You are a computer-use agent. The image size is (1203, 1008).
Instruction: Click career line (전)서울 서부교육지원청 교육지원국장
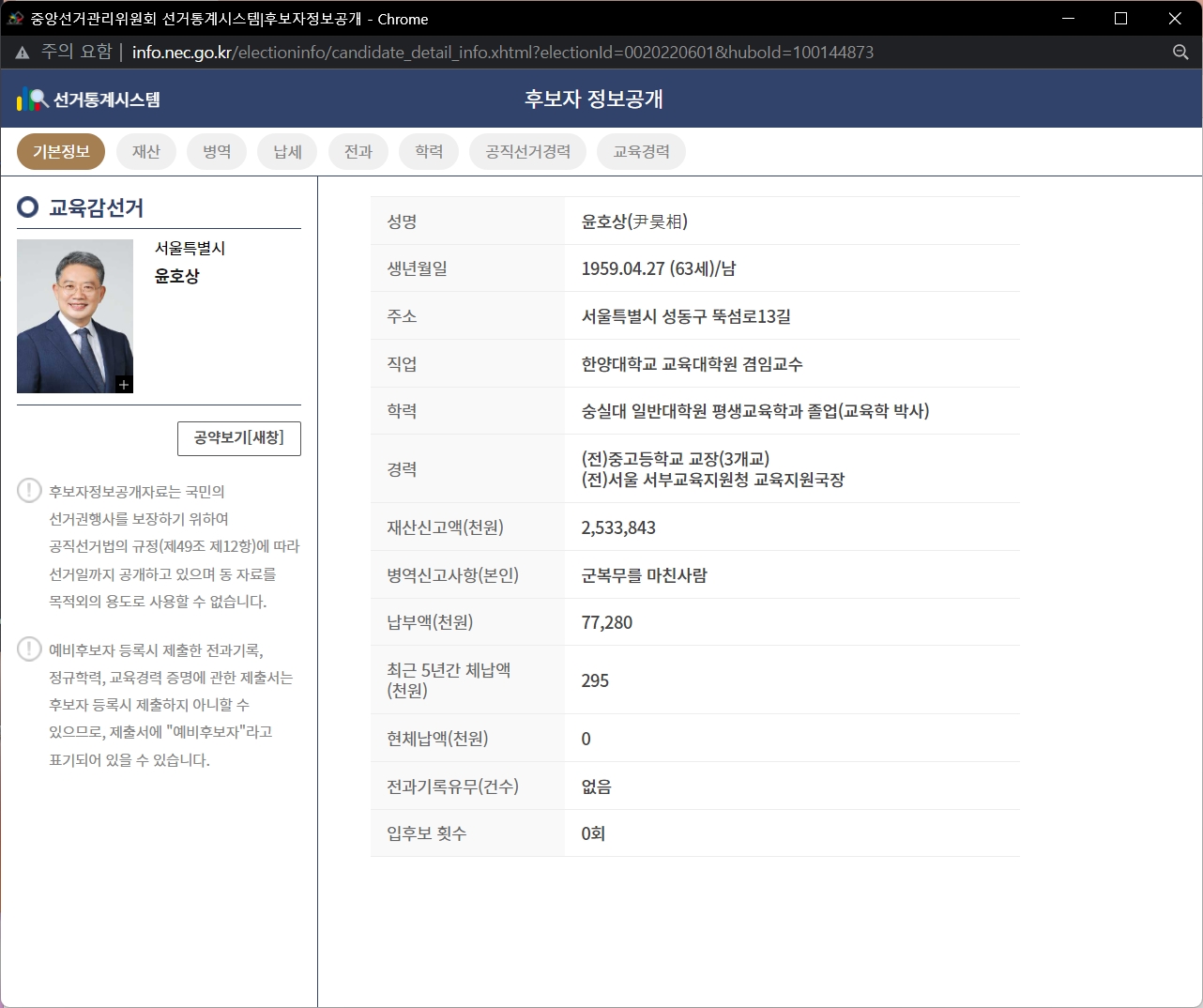pyautogui.click(x=713, y=480)
